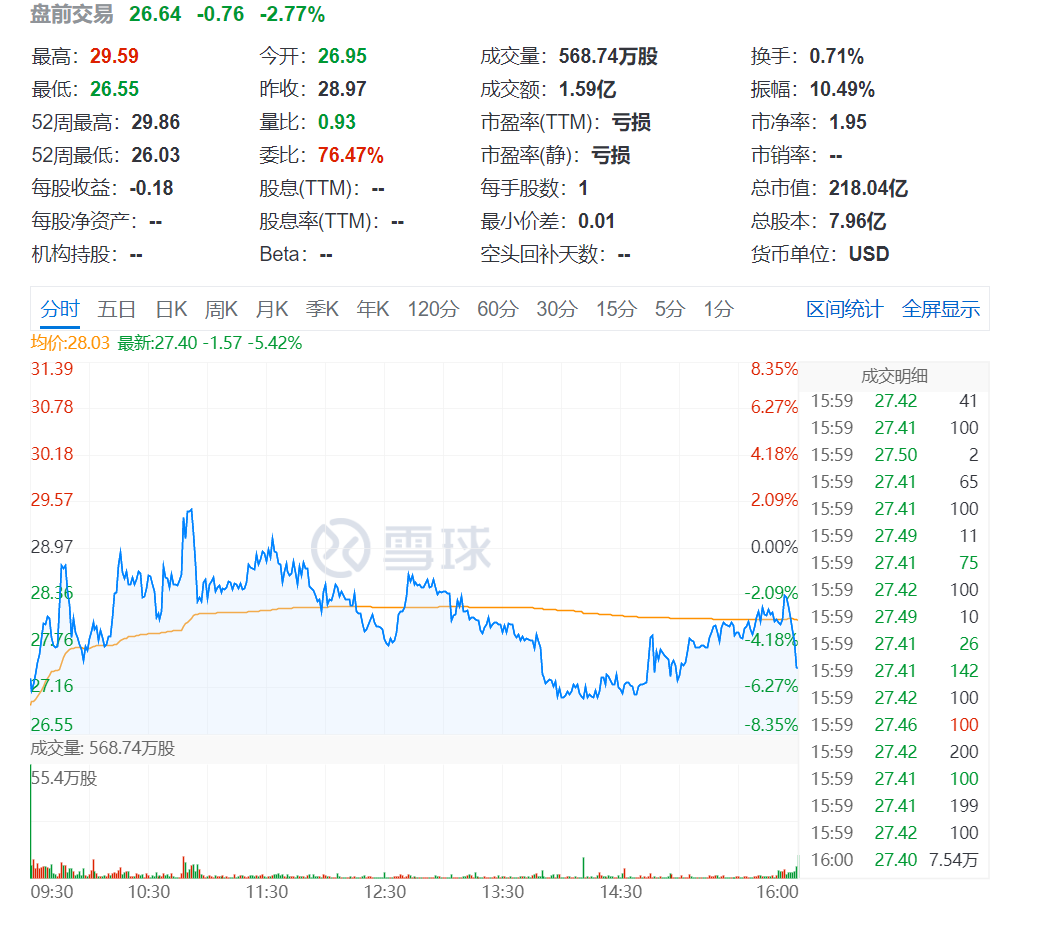Switch to the 15分 tab
Viewport: 1037px width, 926px height.
tap(615, 309)
